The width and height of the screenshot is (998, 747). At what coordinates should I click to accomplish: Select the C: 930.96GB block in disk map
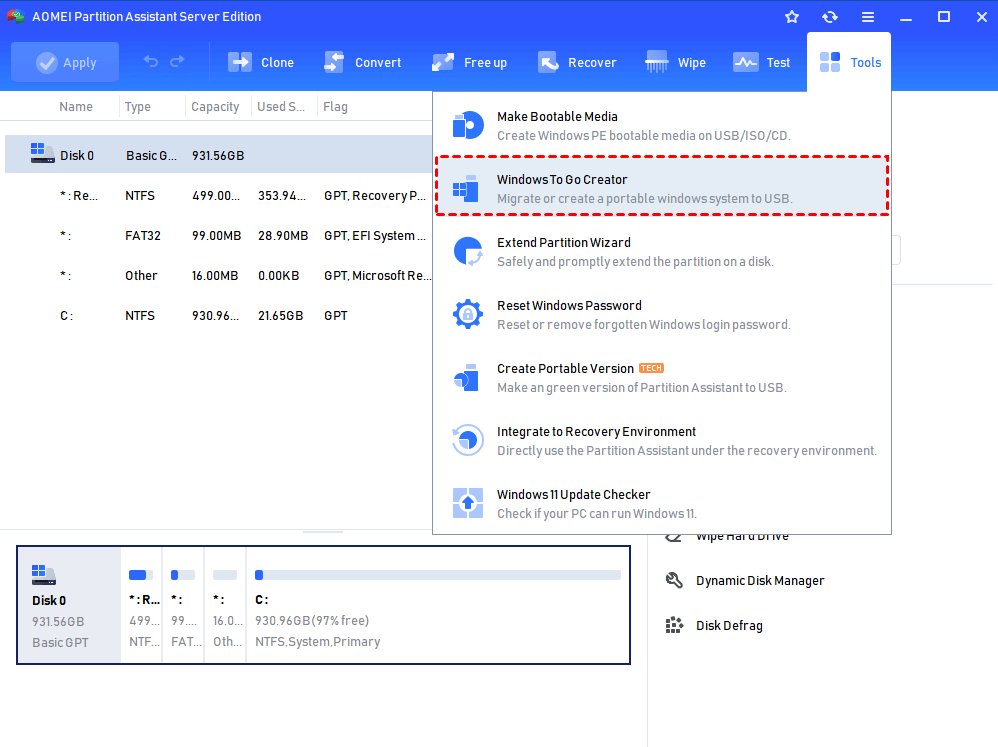pos(438,605)
